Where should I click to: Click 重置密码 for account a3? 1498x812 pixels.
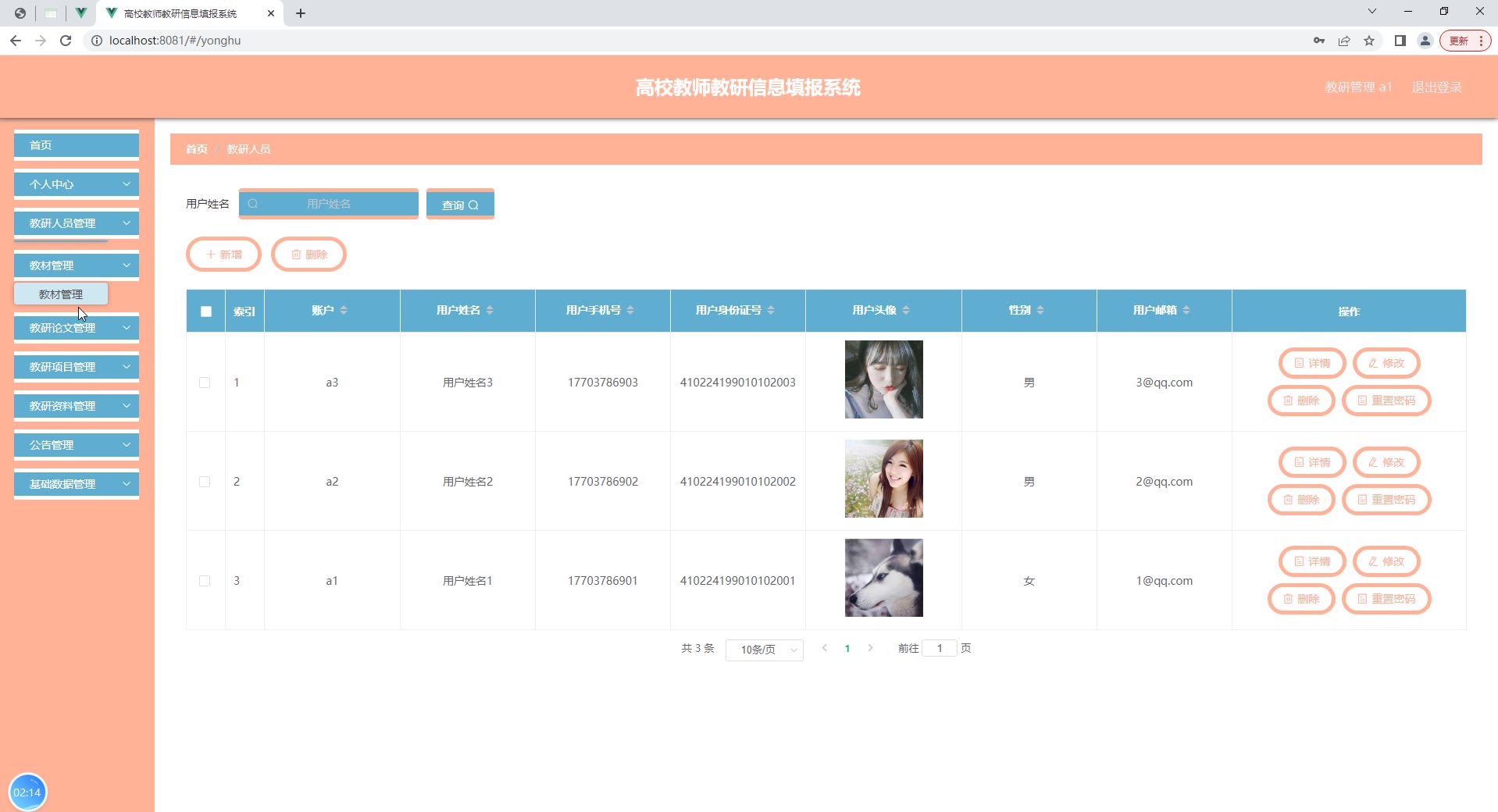click(1386, 401)
